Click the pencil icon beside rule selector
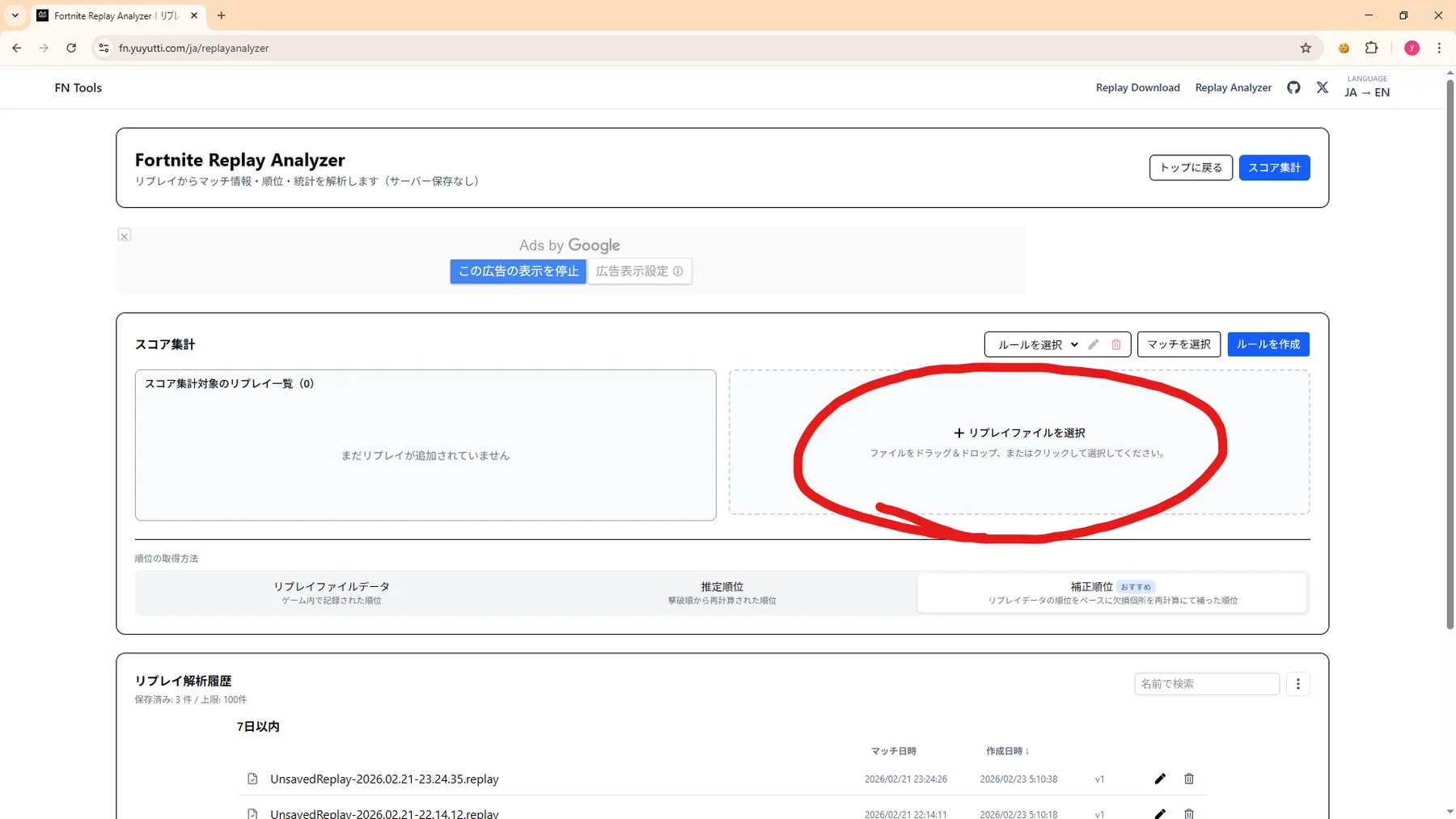 pos(1094,344)
